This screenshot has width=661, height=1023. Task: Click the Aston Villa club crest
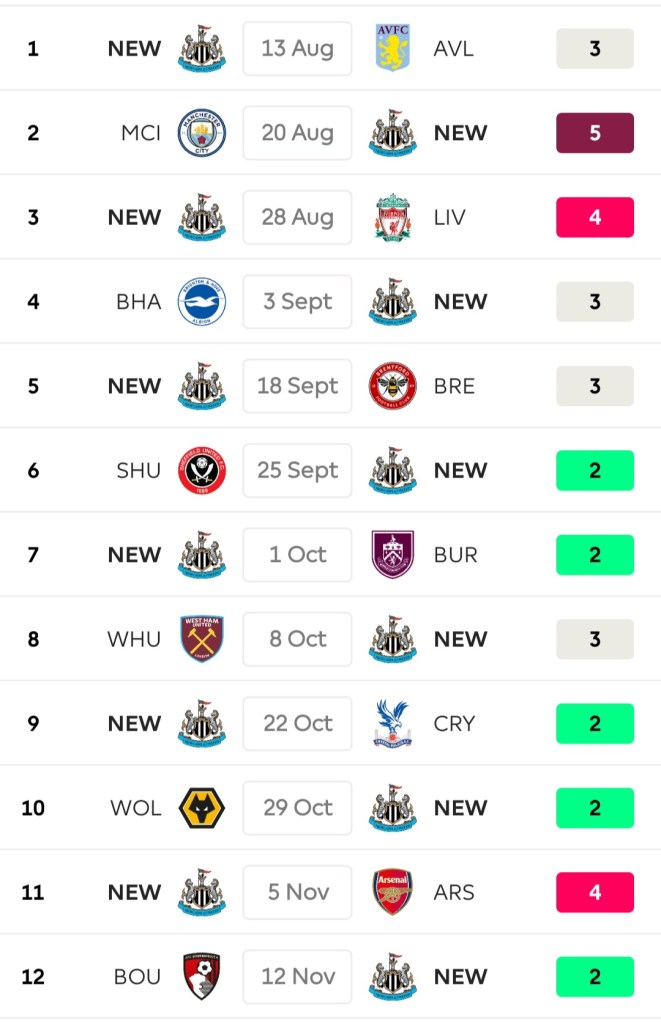point(392,49)
